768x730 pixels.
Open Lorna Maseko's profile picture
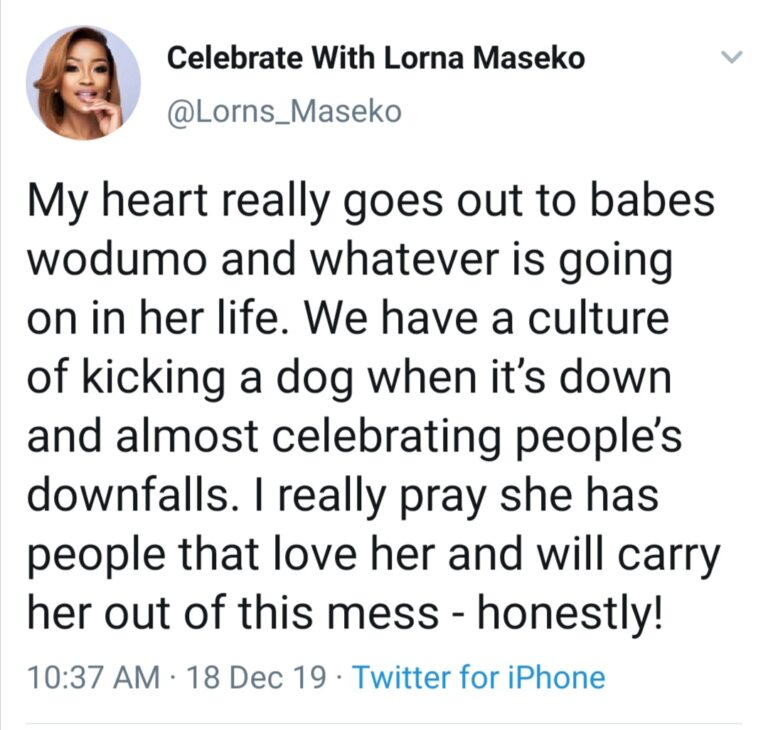coord(83,83)
